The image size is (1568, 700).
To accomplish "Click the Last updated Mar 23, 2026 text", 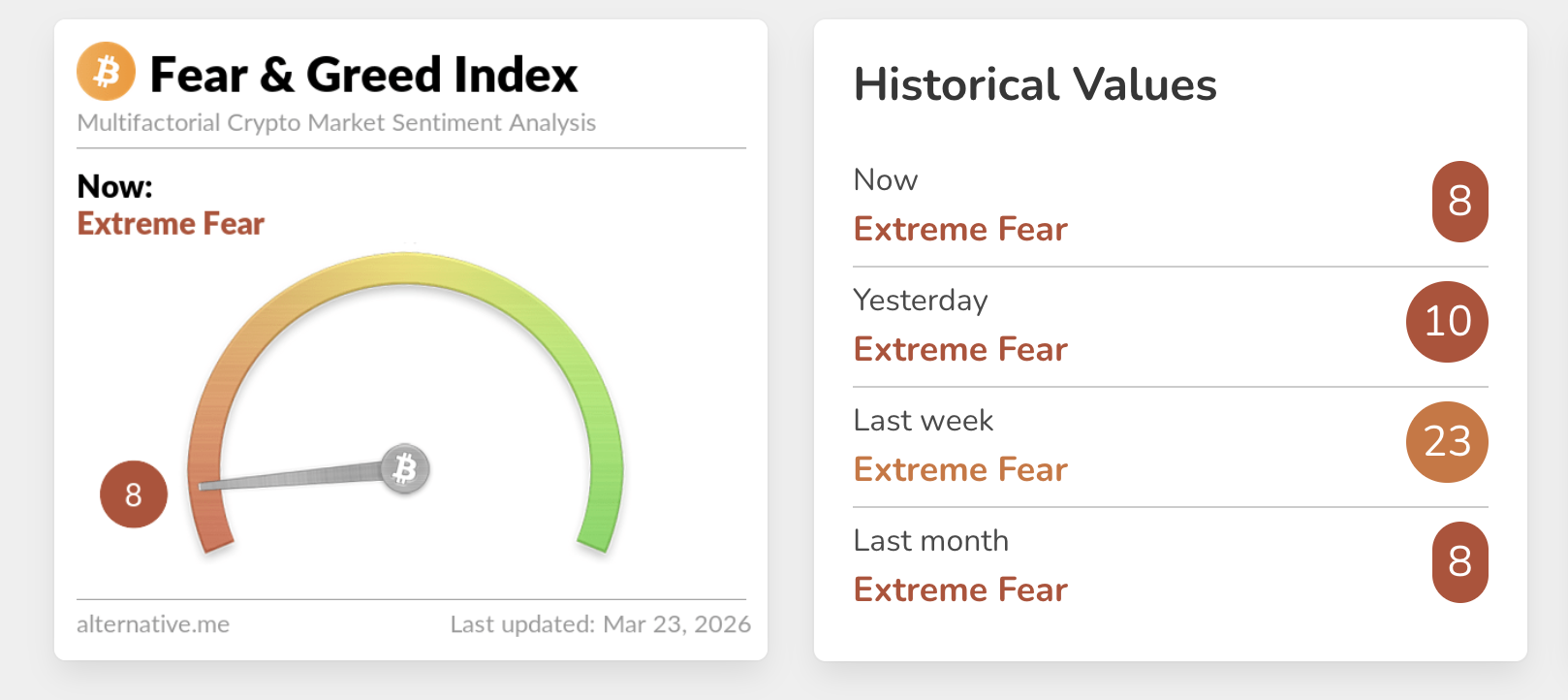I will [601, 624].
